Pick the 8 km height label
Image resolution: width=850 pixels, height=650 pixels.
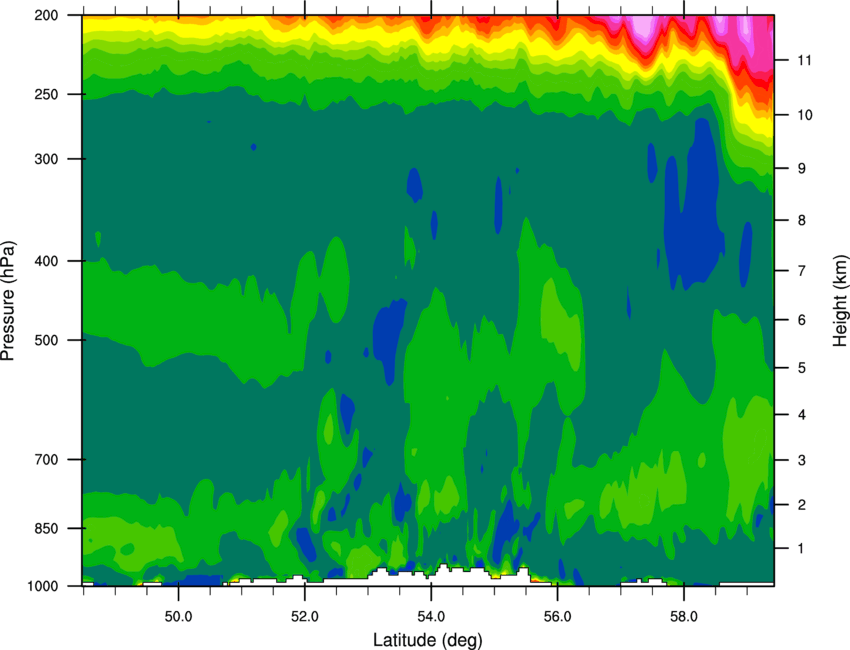pos(802,220)
